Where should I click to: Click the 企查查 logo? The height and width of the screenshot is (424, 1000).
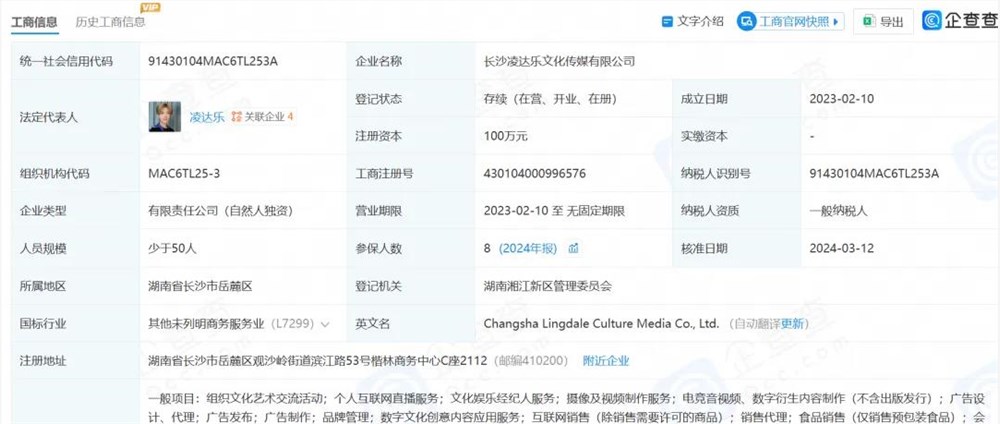coord(958,21)
